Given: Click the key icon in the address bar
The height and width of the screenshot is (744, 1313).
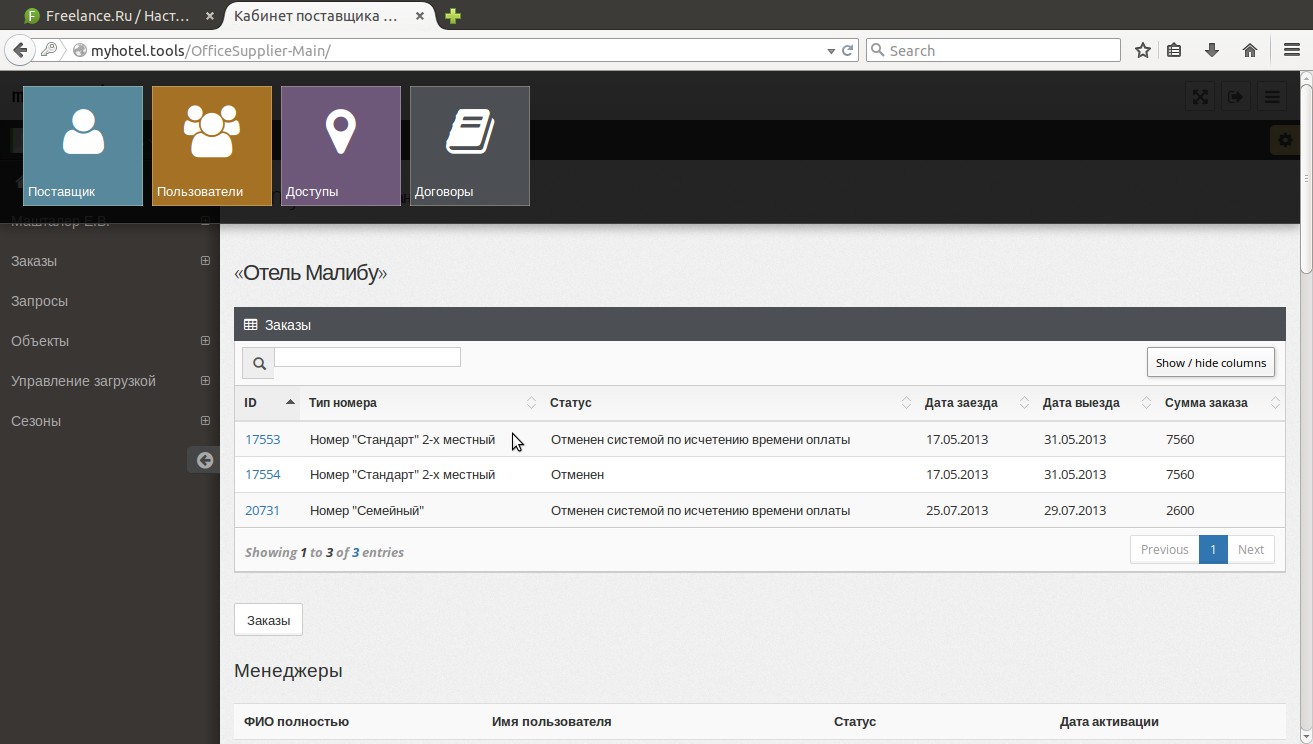Looking at the screenshot, I should click(x=48, y=50).
